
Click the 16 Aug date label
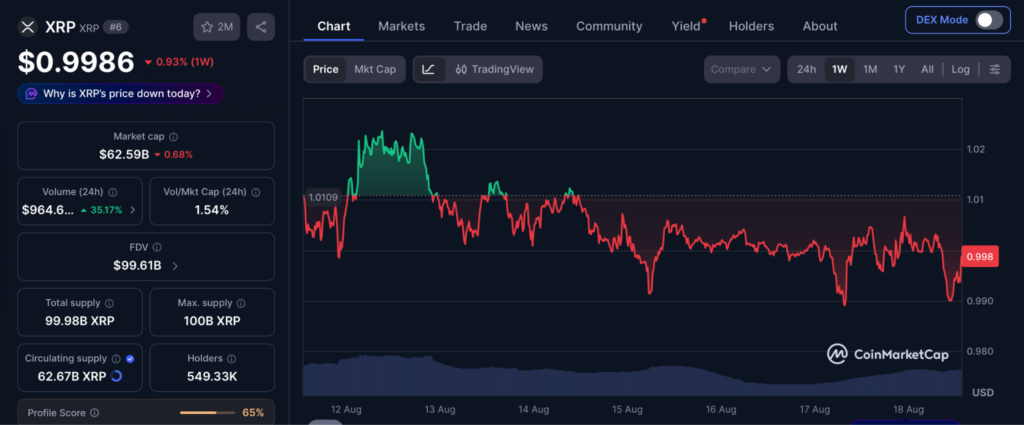[x=721, y=410]
